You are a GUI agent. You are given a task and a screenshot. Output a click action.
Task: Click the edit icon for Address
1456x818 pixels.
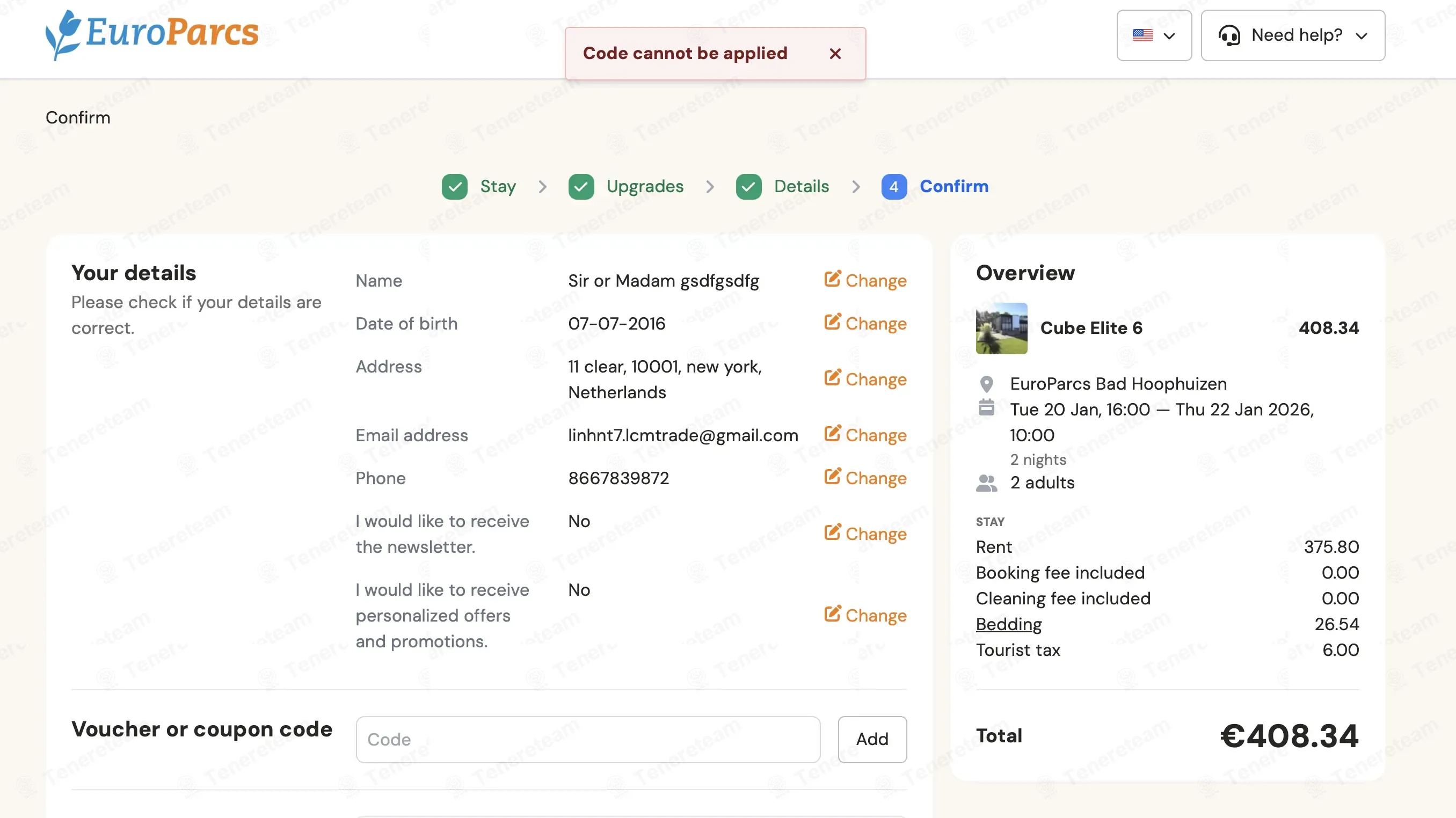point(832,378)
